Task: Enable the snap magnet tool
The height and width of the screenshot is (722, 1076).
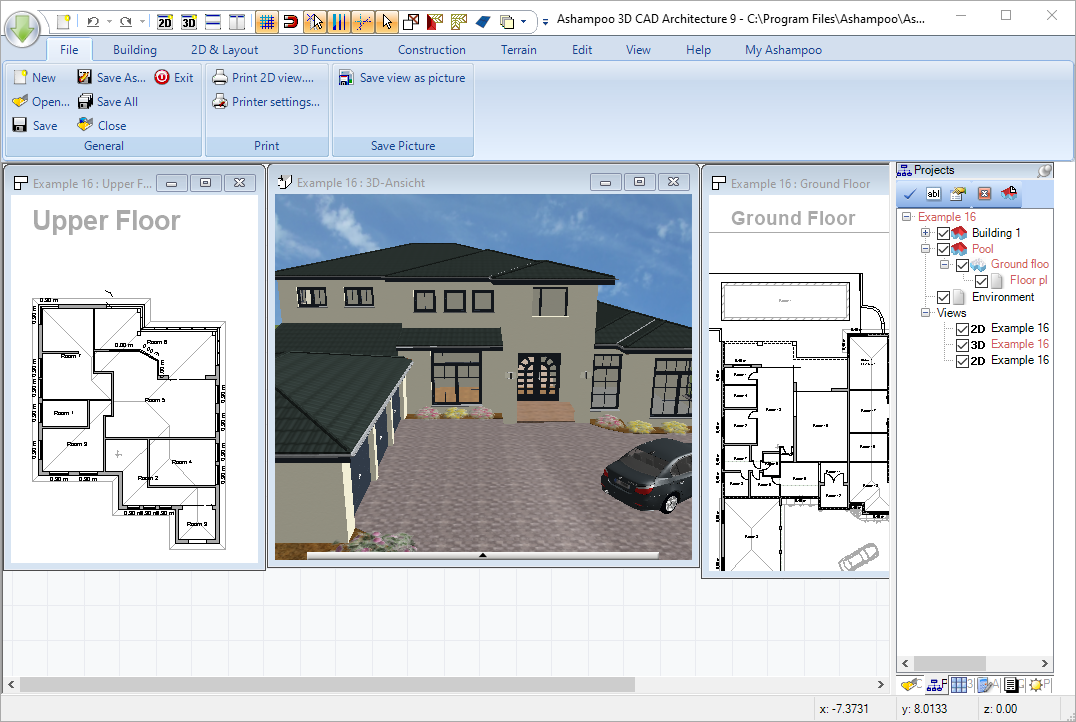Action: pyautogui.click(x=289, y=20)
